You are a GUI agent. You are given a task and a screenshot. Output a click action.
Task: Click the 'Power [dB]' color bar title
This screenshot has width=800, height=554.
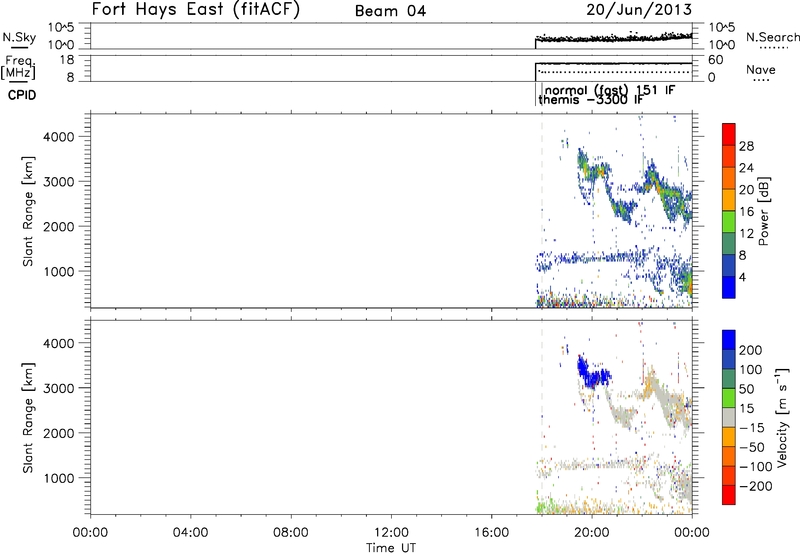pyautogui.click(x=763, y=211)
